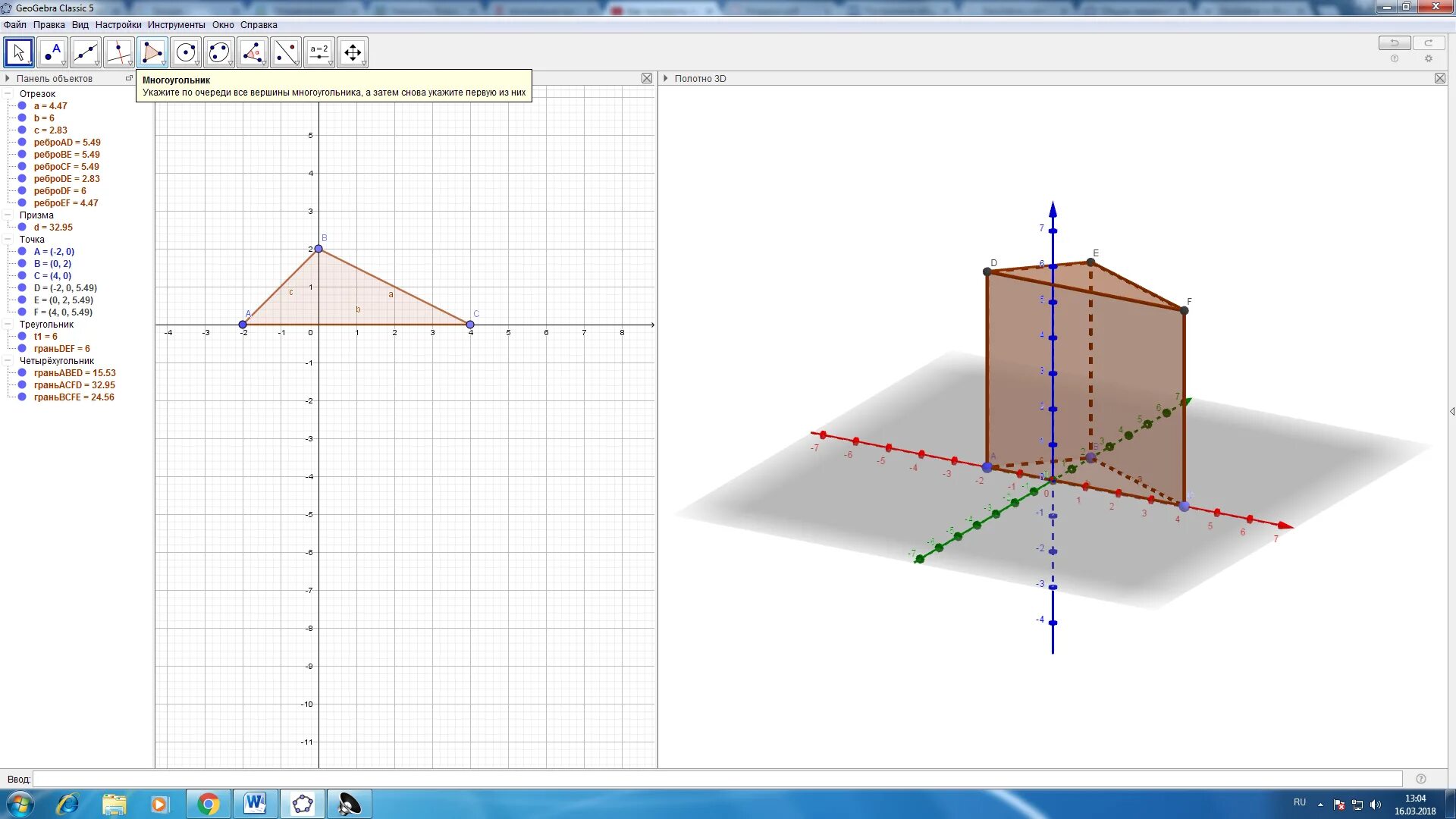Select the Reflect about line tool
This screenshot has width=1456, height=819.
(285, 52)
